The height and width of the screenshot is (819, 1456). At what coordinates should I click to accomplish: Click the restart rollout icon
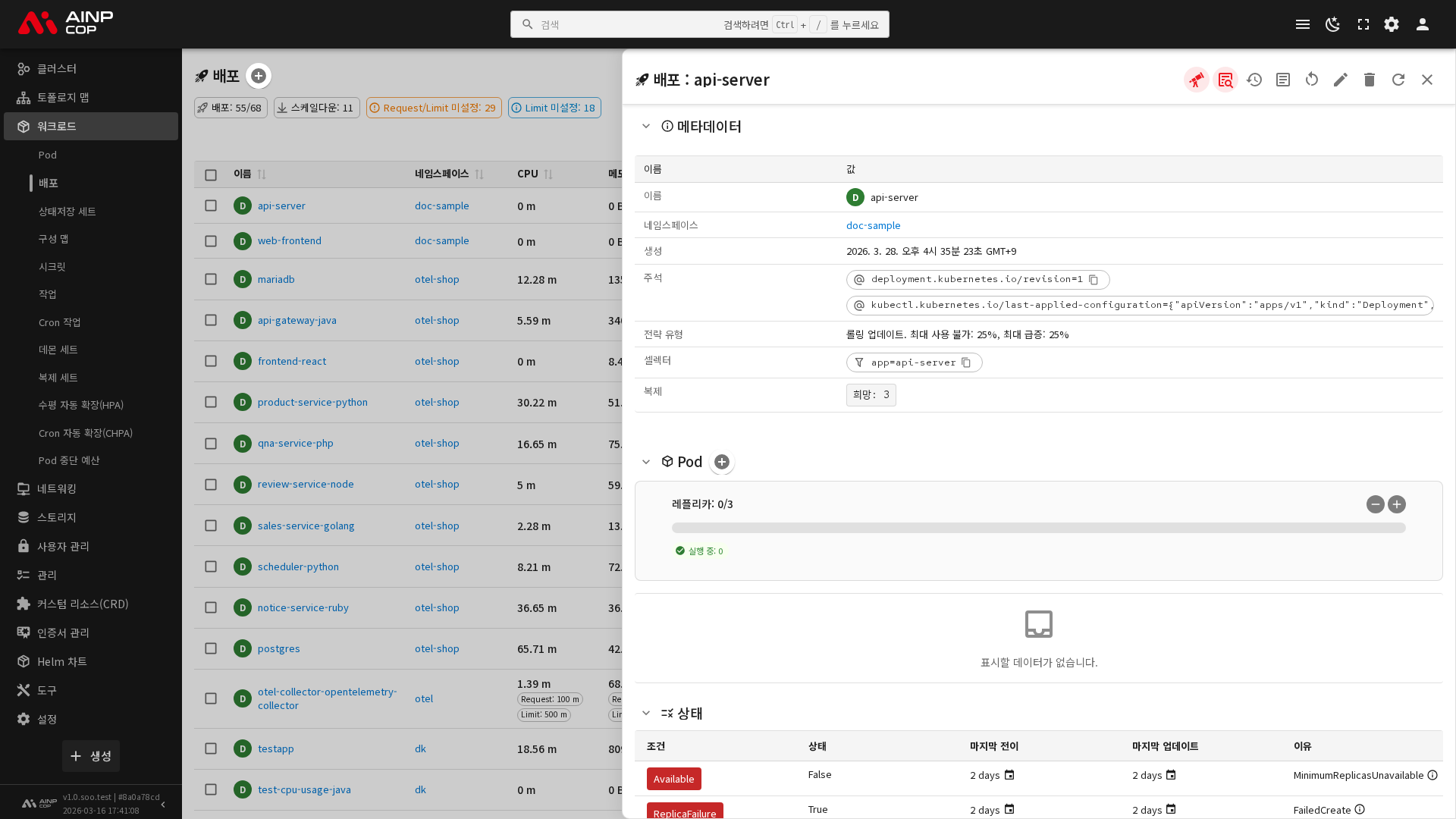1312,80
